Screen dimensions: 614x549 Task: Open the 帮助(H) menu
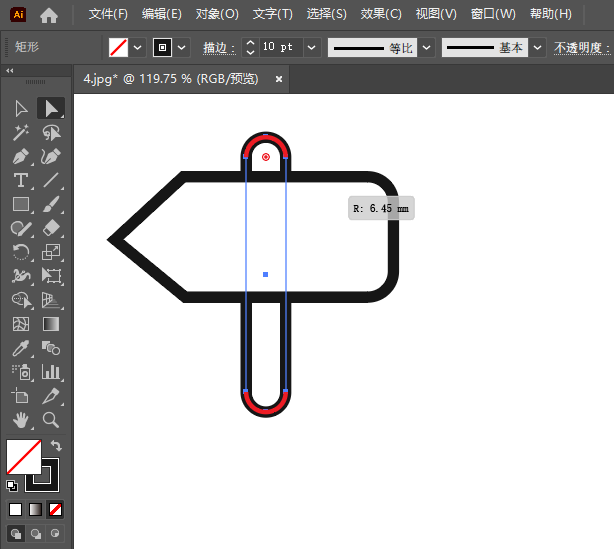tap(551, 14)
